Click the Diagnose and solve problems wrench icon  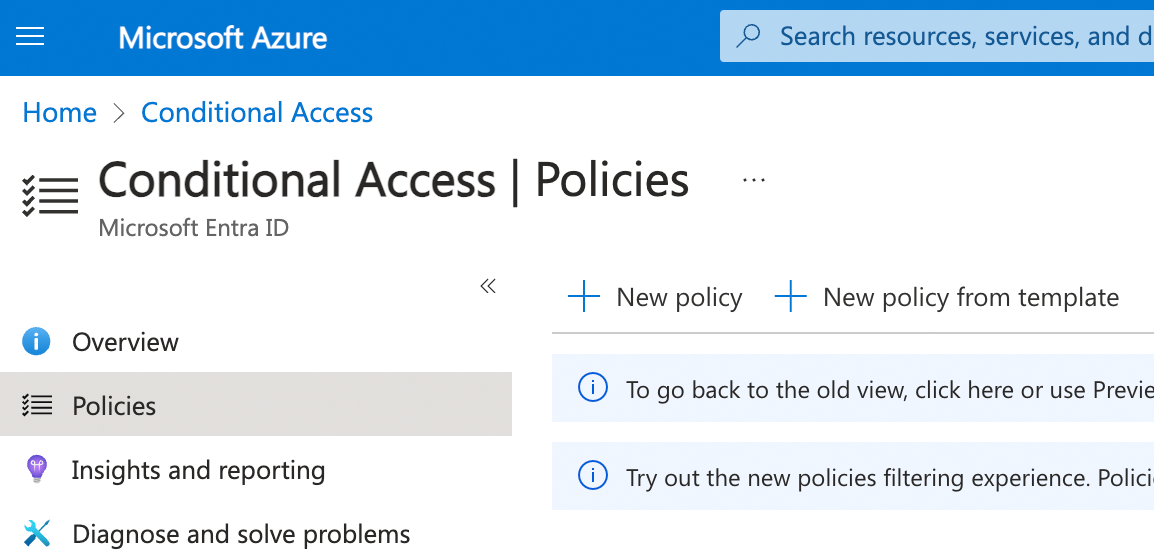[36, 533]
